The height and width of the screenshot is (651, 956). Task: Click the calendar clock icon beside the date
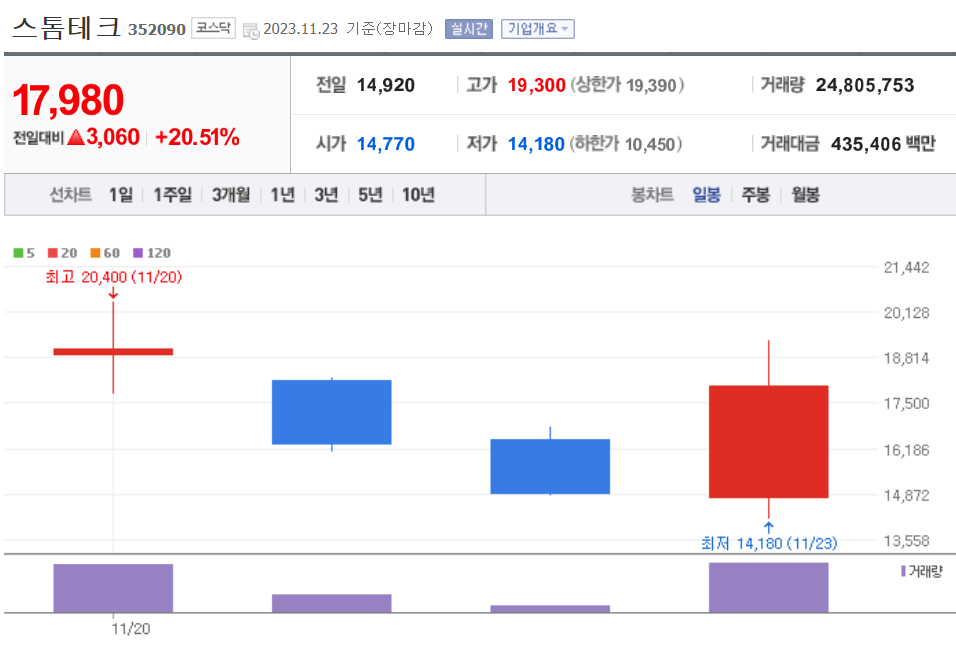click(x=251, y=30)
